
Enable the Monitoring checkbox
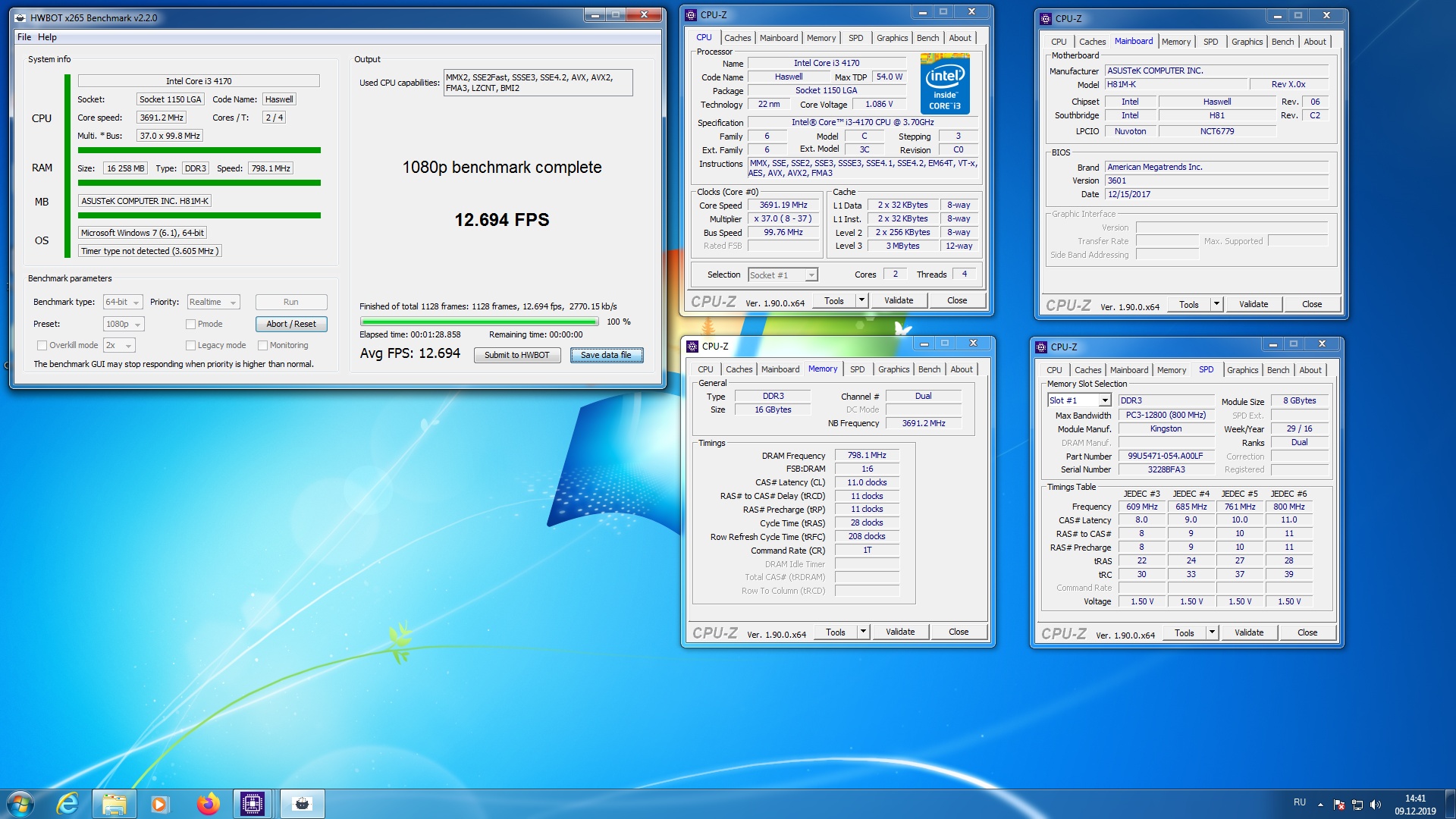[263, 346]
